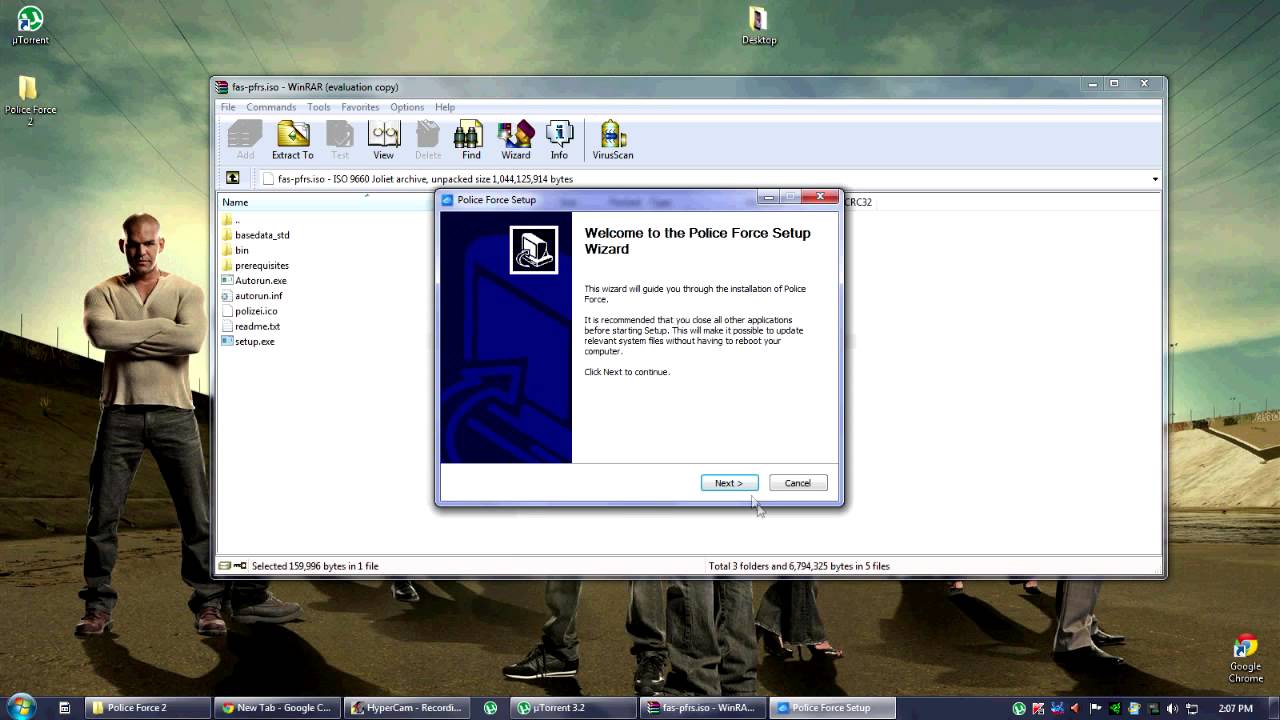Select the basedata_std folder

(x=256, y=235)
